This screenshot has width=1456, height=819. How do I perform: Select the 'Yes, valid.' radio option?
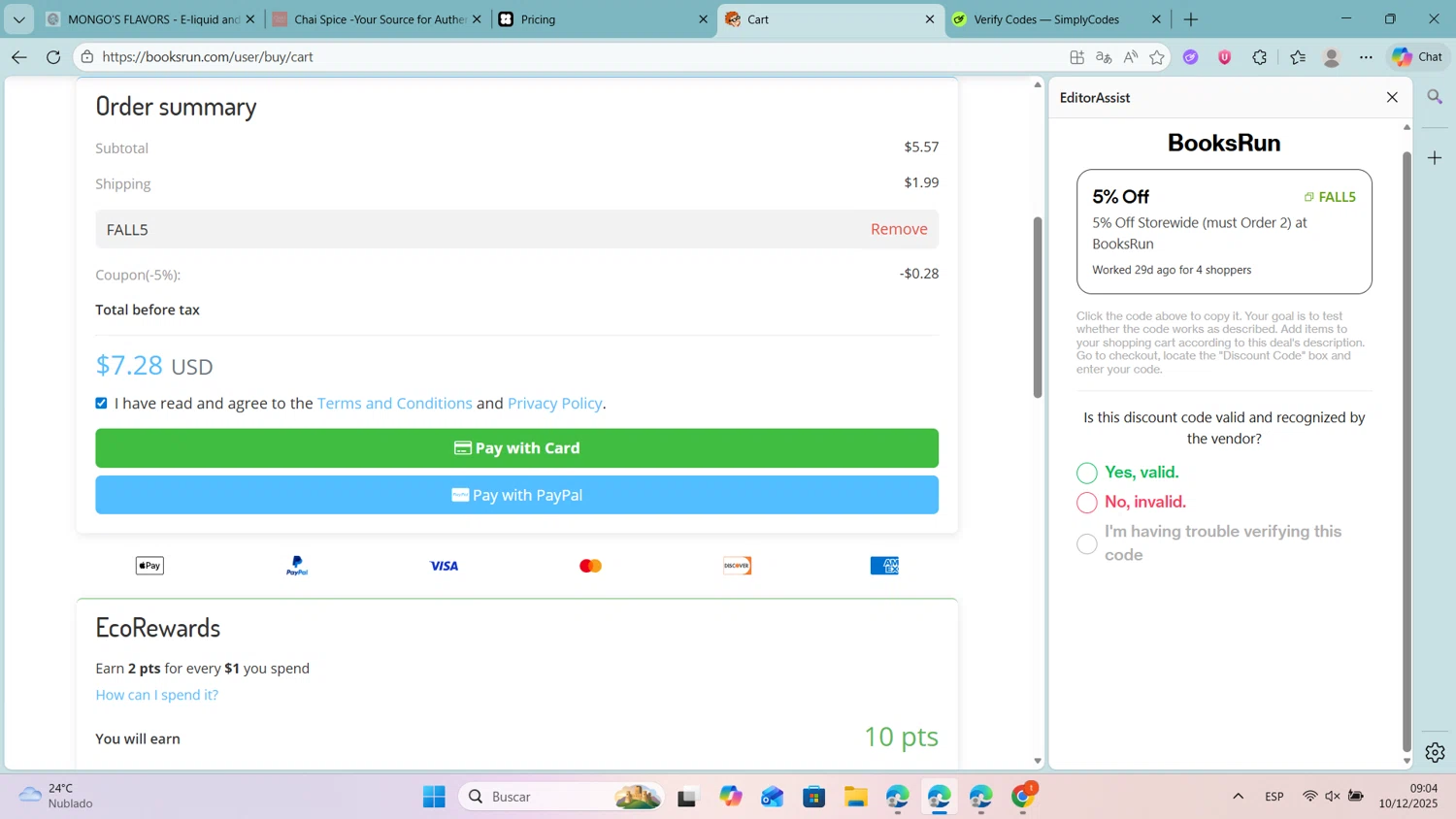[x=1086, y=473]
